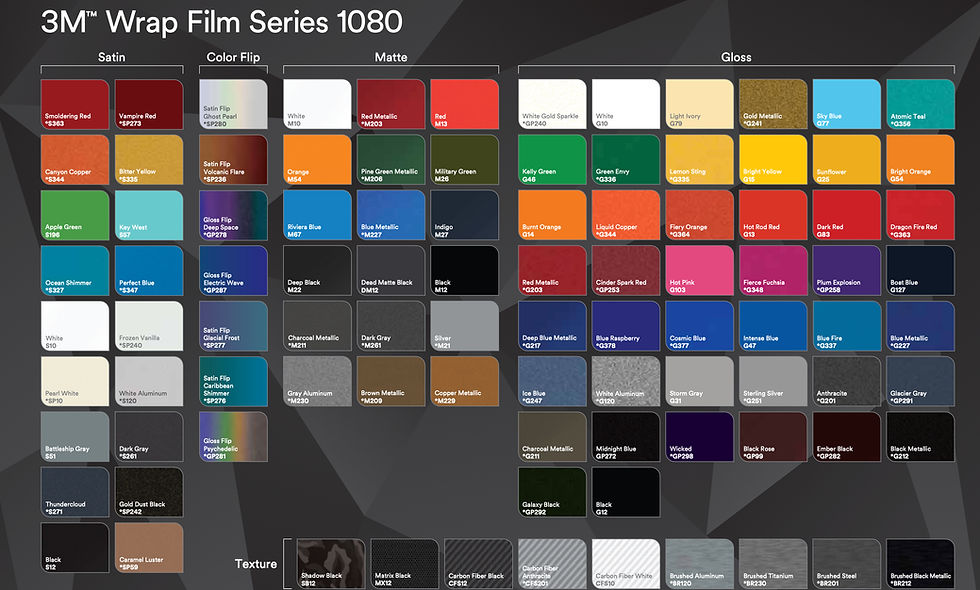Choose the Canyon Copper S344 swatch
The image size is (980, 590).
(75, 160)
